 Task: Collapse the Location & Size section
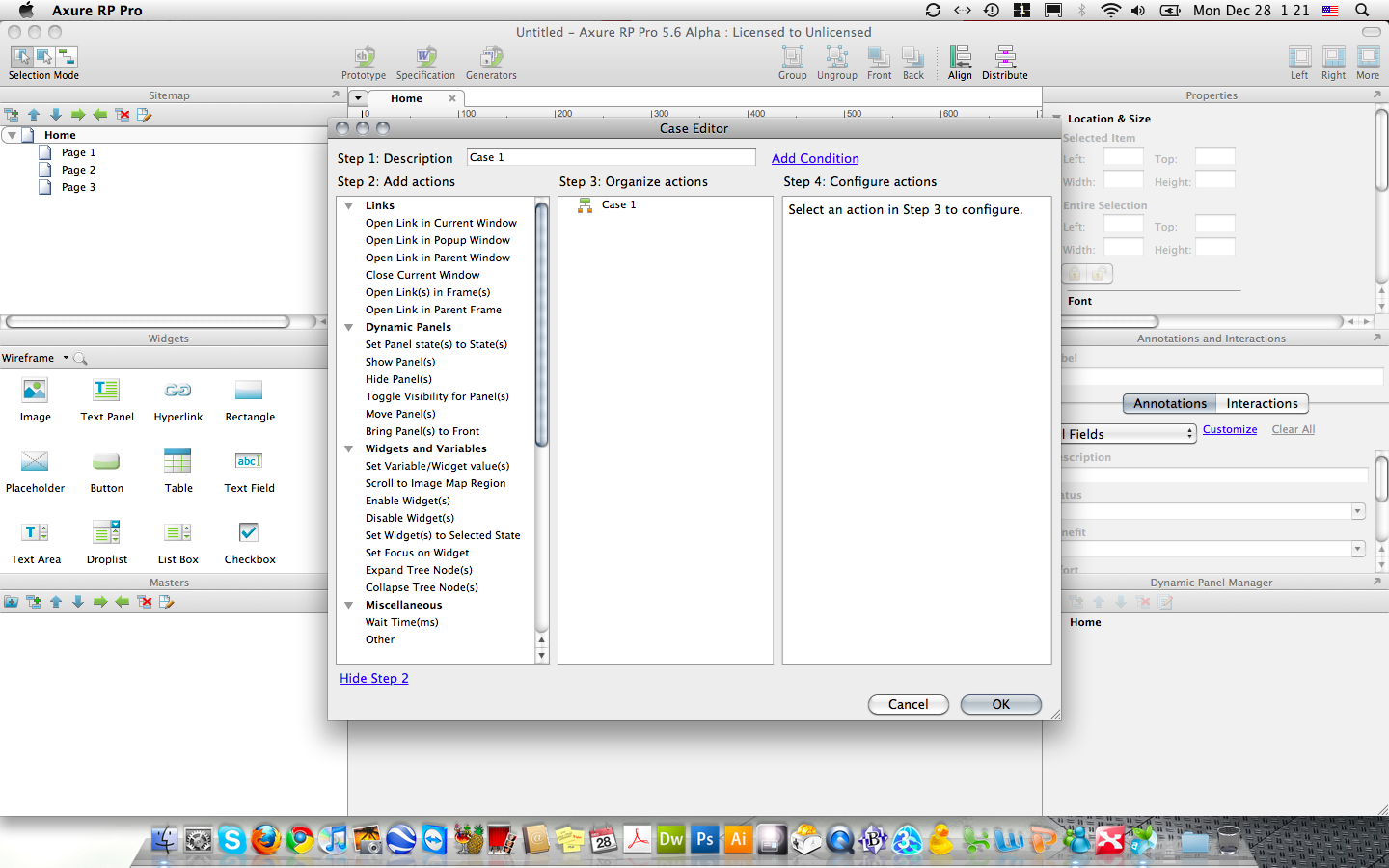1056,119
